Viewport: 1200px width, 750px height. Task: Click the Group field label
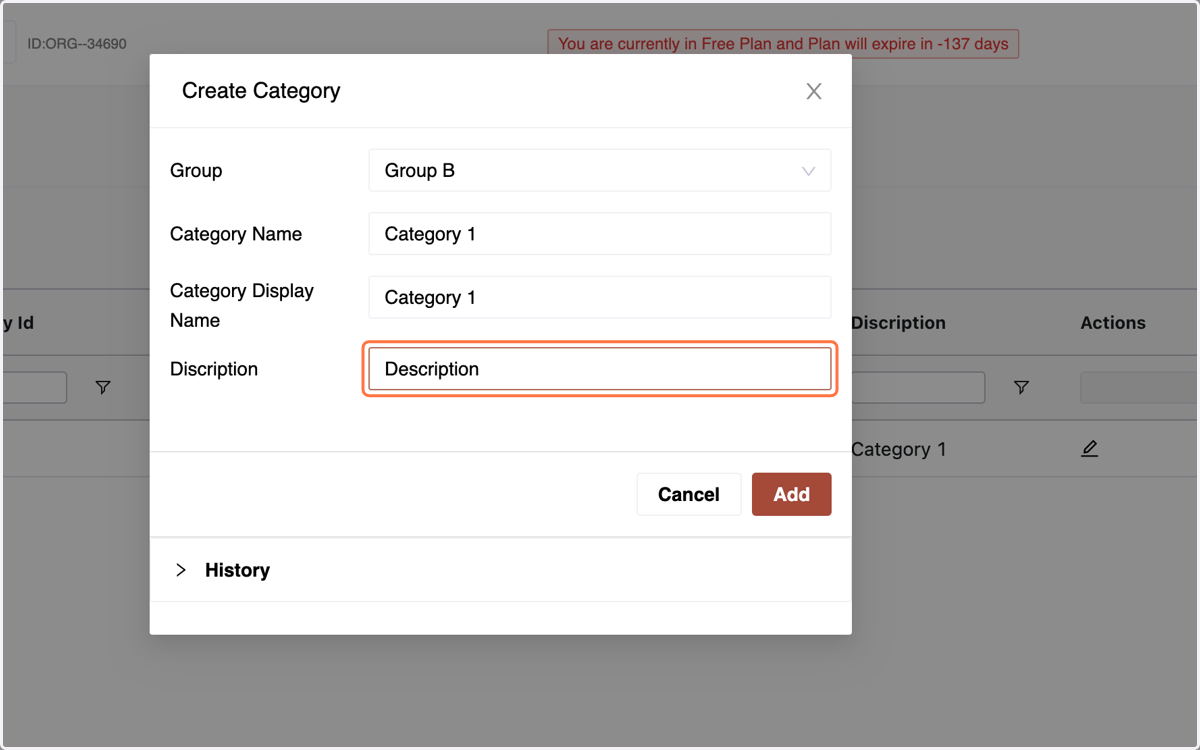(x=196, y=170)
